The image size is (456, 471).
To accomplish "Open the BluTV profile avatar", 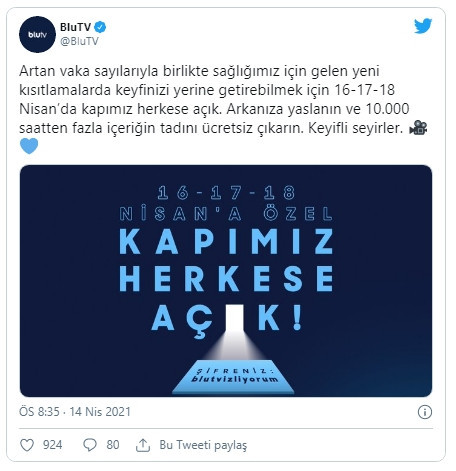I will coord(37,34).
